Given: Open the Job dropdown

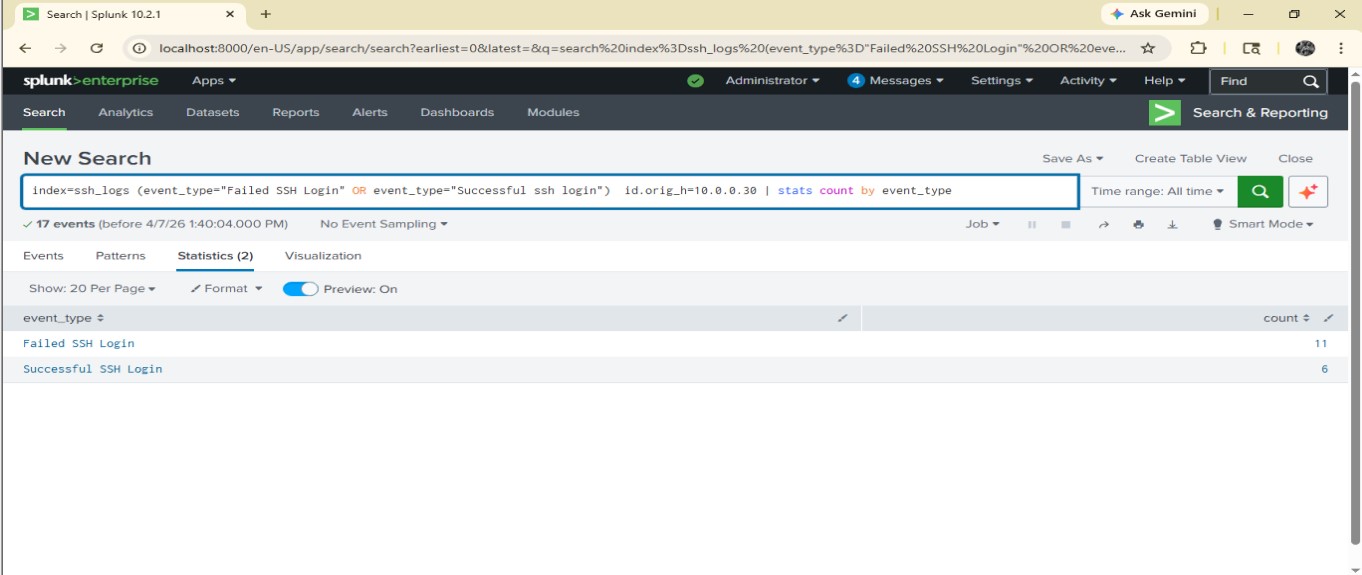Looking at the screenshot, I should coord(983,225).
